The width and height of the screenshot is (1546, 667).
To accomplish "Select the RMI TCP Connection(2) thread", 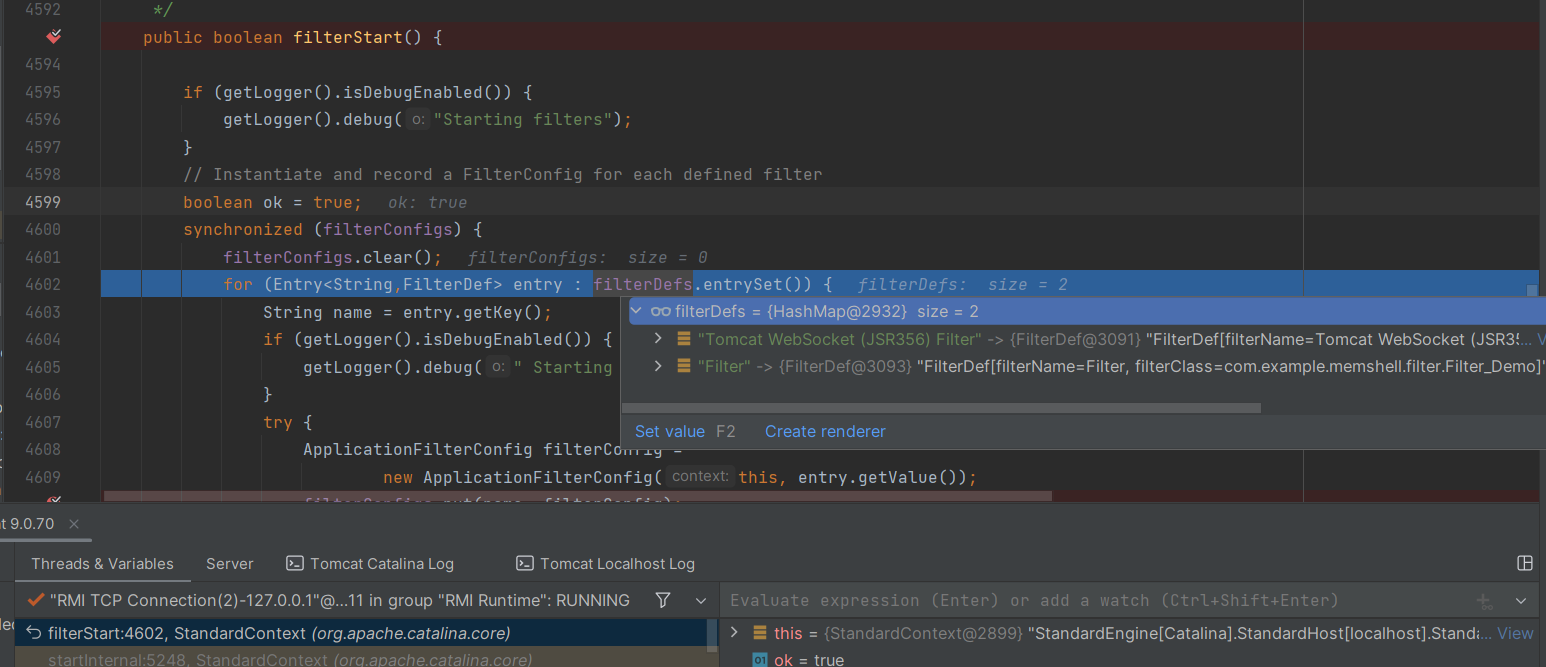I will (340, 600).
